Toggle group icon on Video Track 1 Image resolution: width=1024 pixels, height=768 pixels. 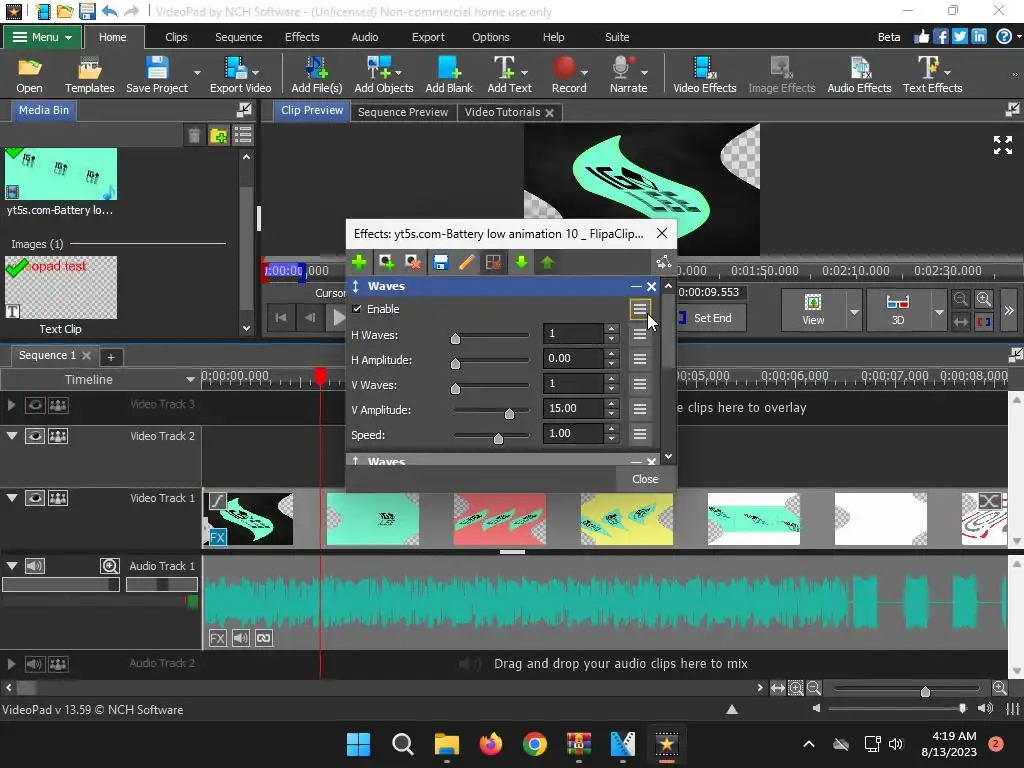click(58, 498)
